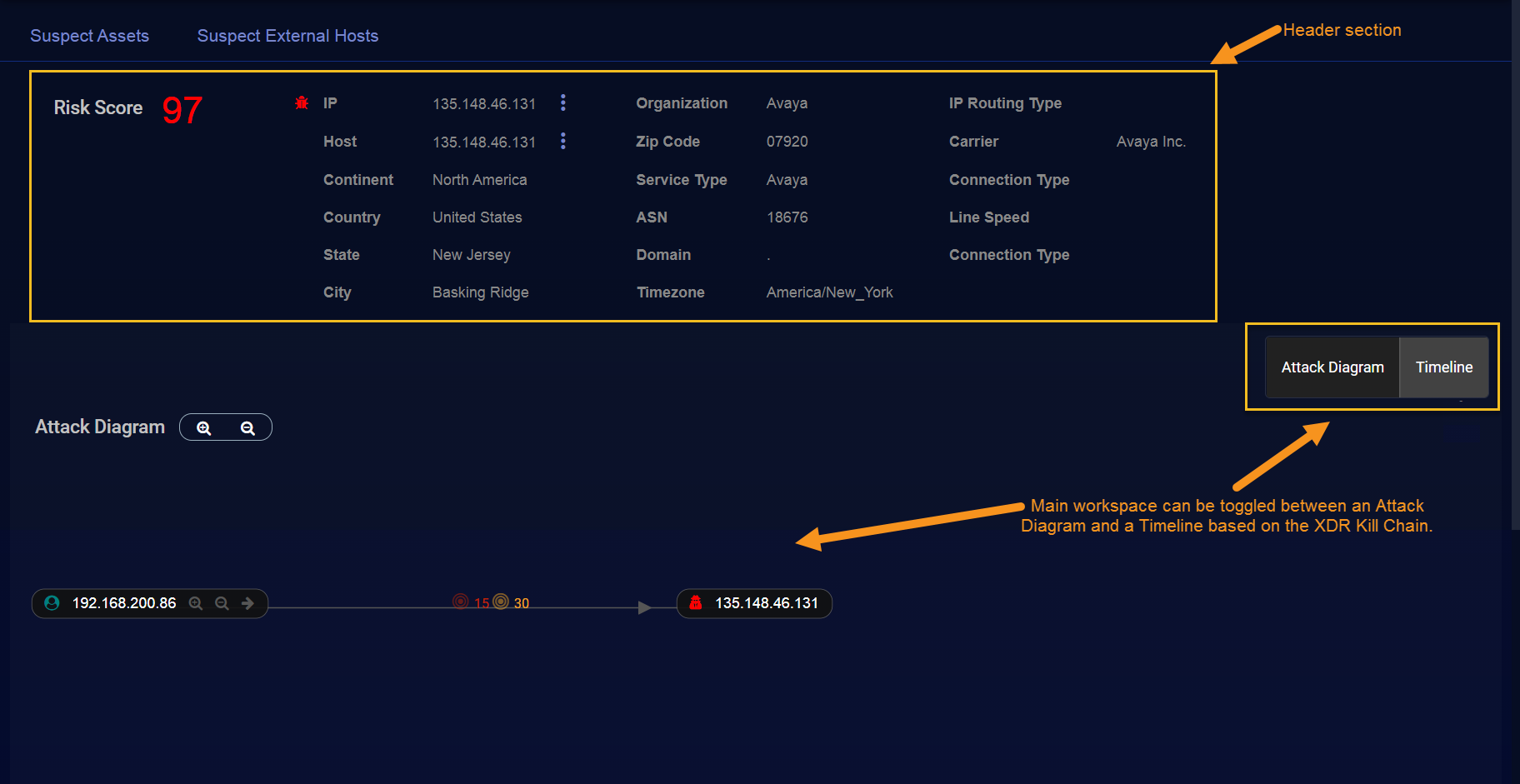Click the orange target icon showing 30
Image resolution: width=1520 pixels, height=784 pixels.
tap(501, 602)
